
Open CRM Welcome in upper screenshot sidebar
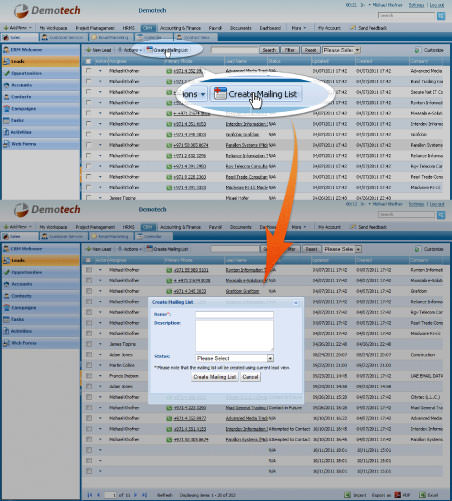(x=41, y=50)
